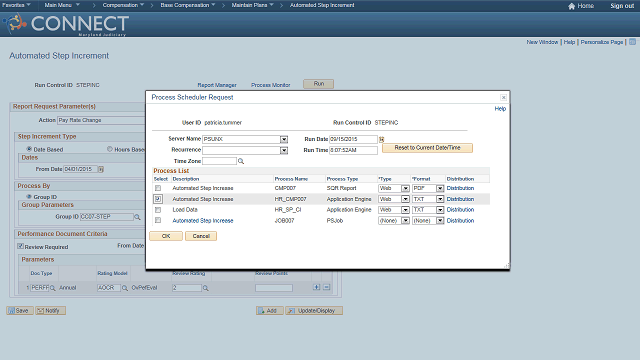
Task: Open the Report Manager link
Action: 217,85
